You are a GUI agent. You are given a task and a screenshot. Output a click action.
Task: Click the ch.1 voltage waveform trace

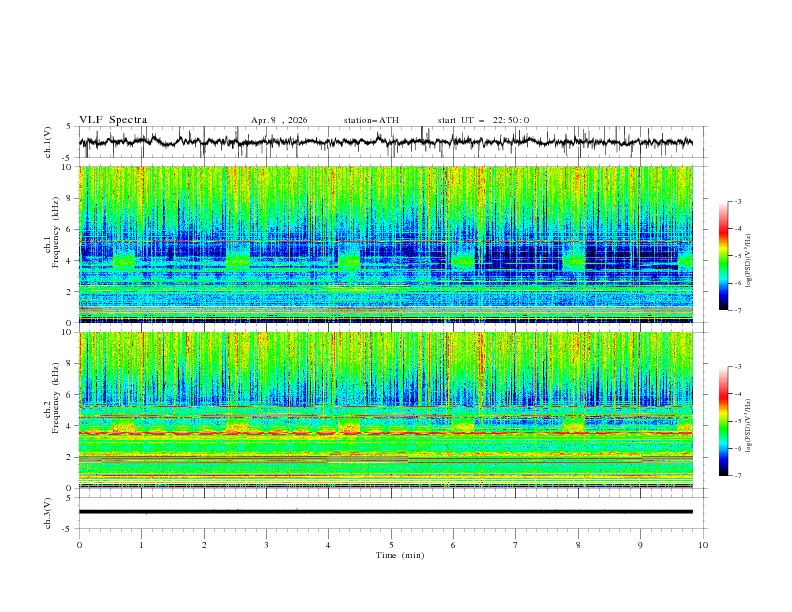click(385, 142)
